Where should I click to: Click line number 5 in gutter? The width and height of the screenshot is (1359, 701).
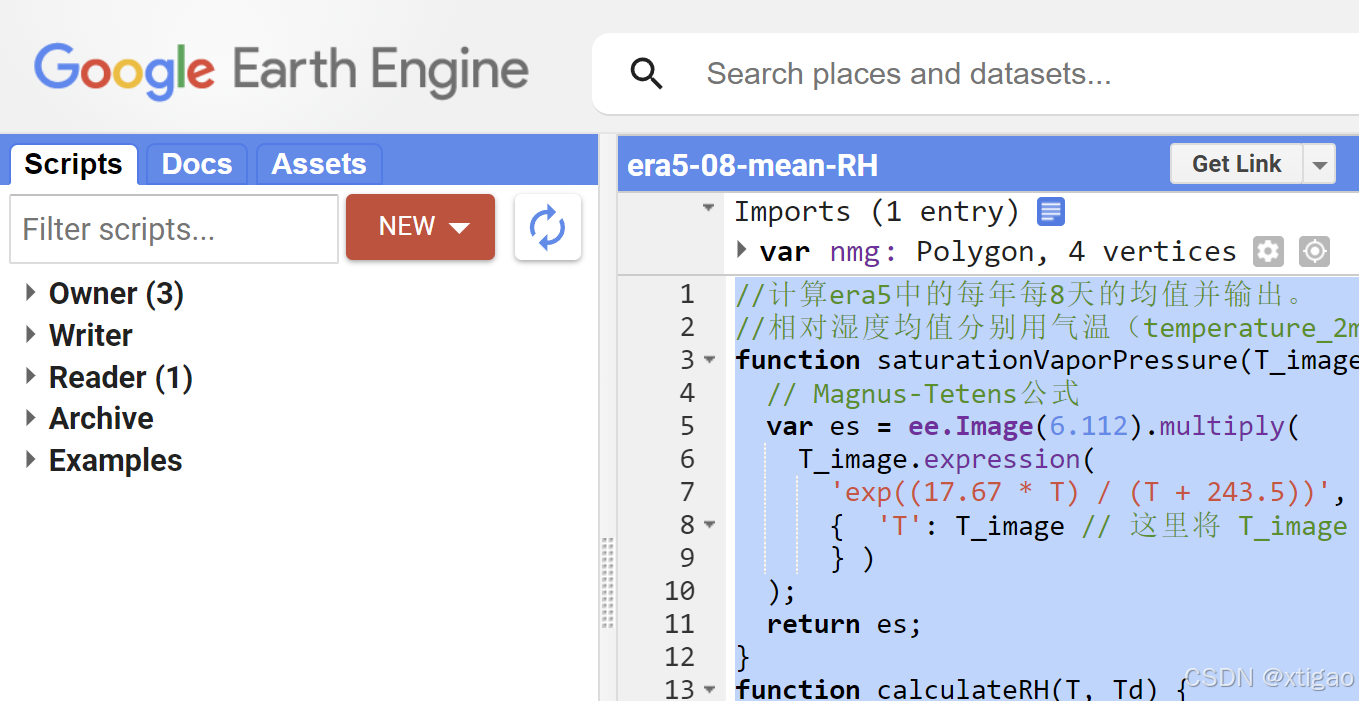pyautogui.click(x=687, y=426)
